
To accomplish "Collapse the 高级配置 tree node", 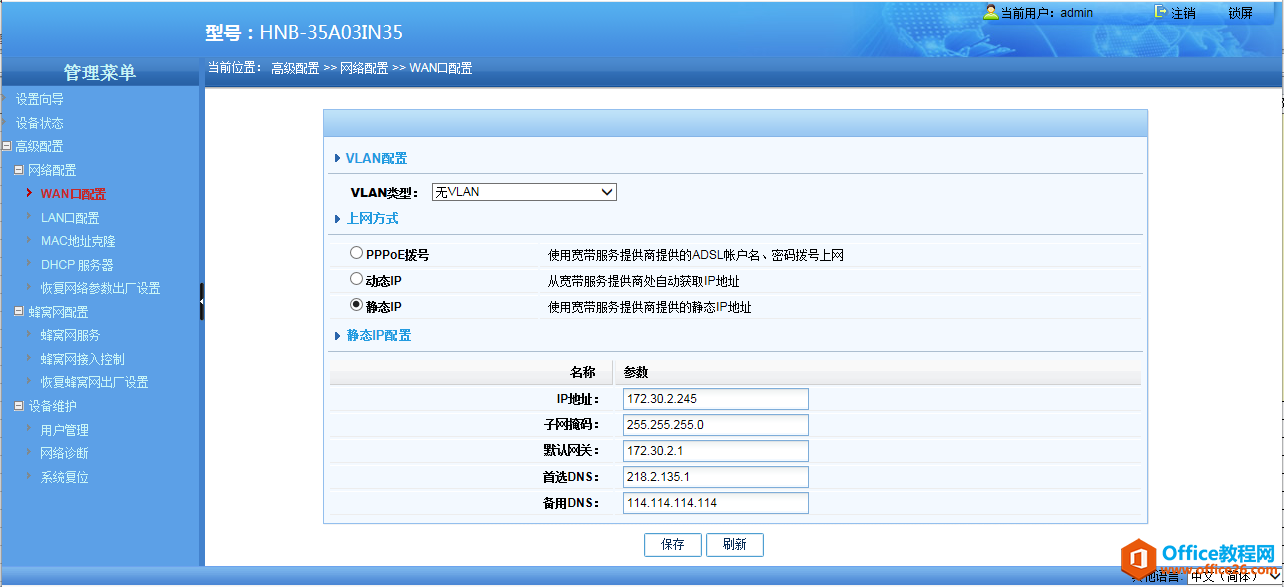I will tap(7, 147).
